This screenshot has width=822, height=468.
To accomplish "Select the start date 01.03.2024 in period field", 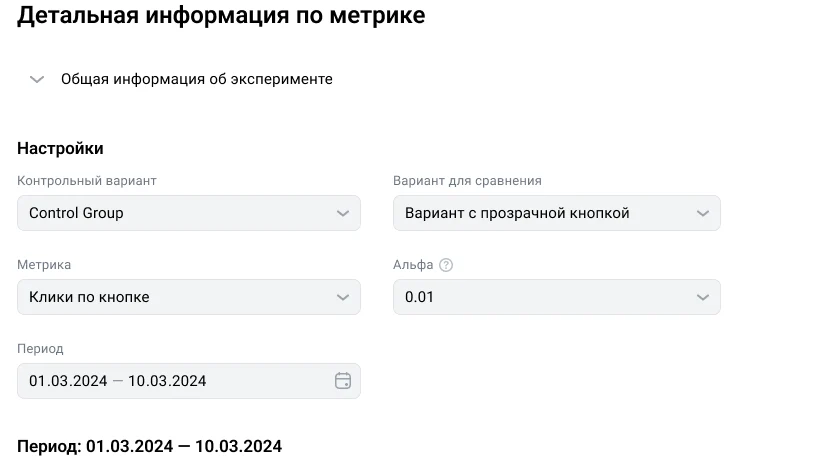I will (x=68, y=381).
